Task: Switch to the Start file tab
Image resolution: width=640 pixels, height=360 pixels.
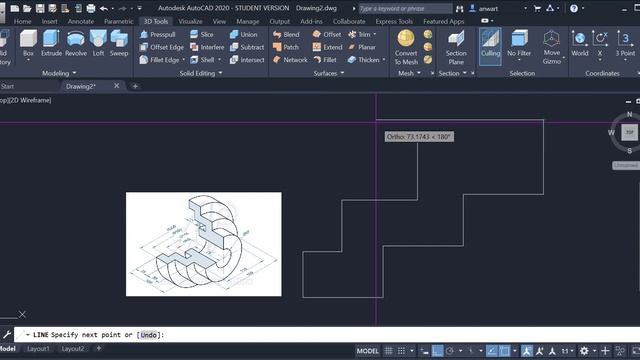Action: [7, 86]
